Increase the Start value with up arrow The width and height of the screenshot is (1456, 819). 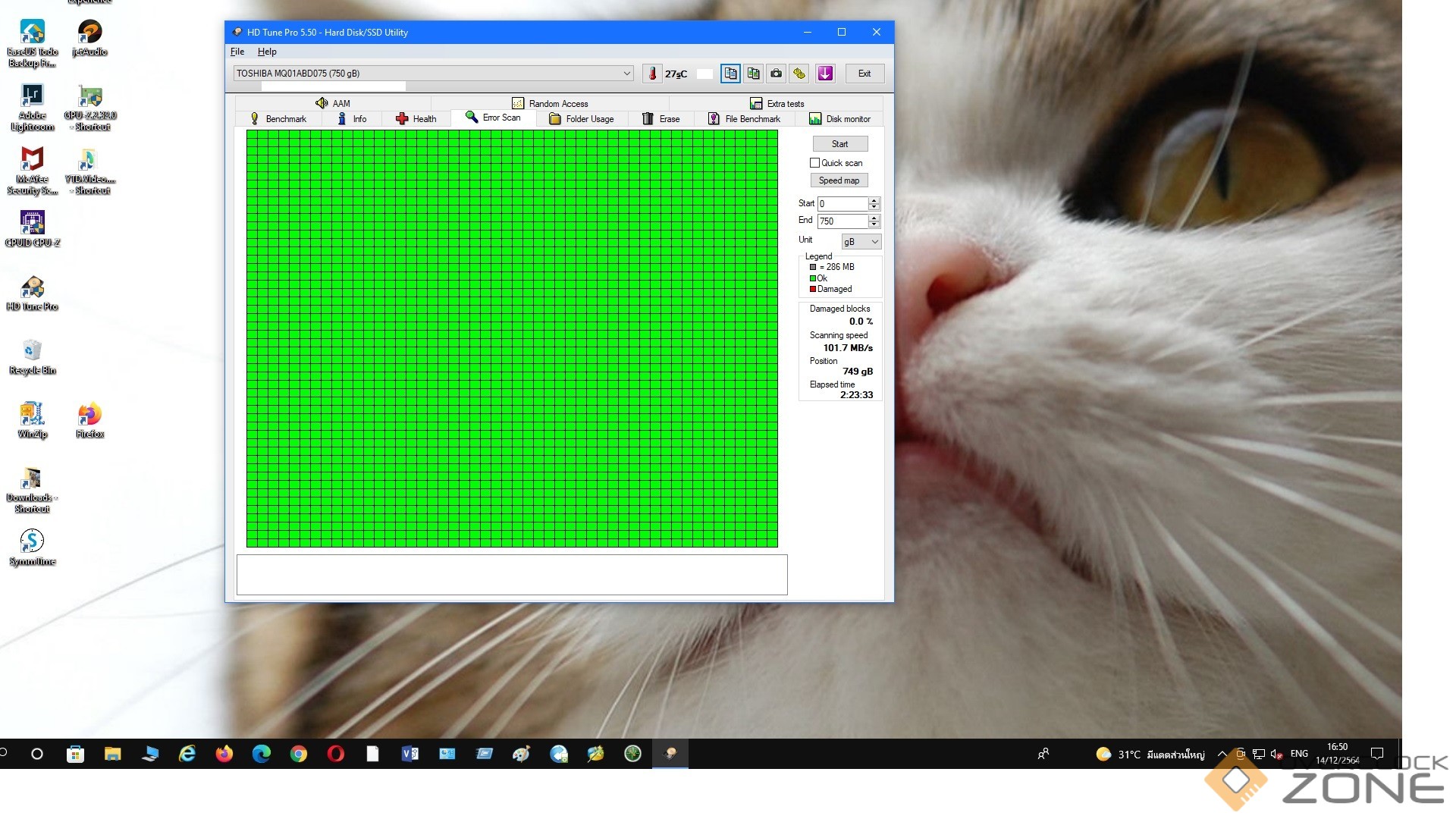[x=874, y=200]
